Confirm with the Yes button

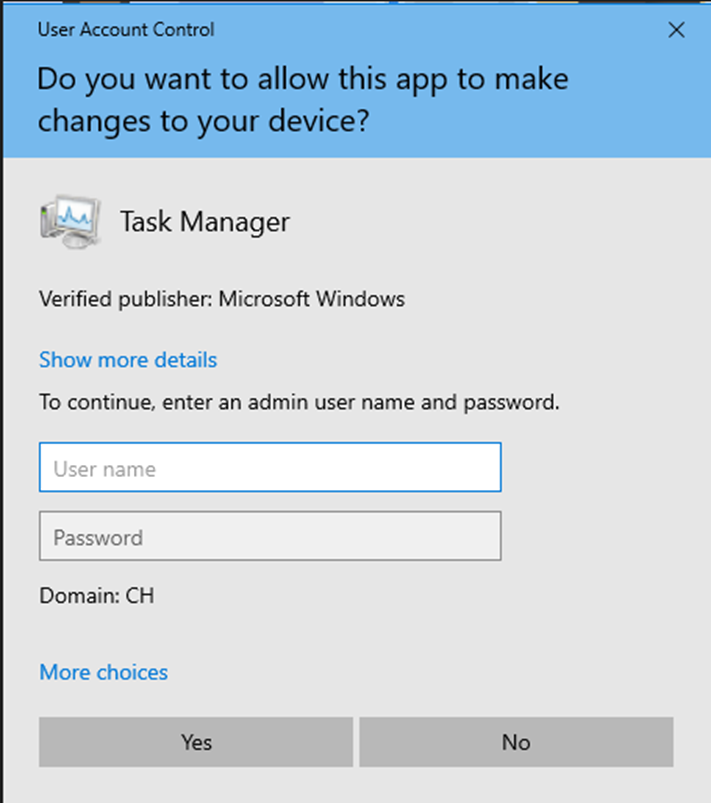(x=196, y=742)
